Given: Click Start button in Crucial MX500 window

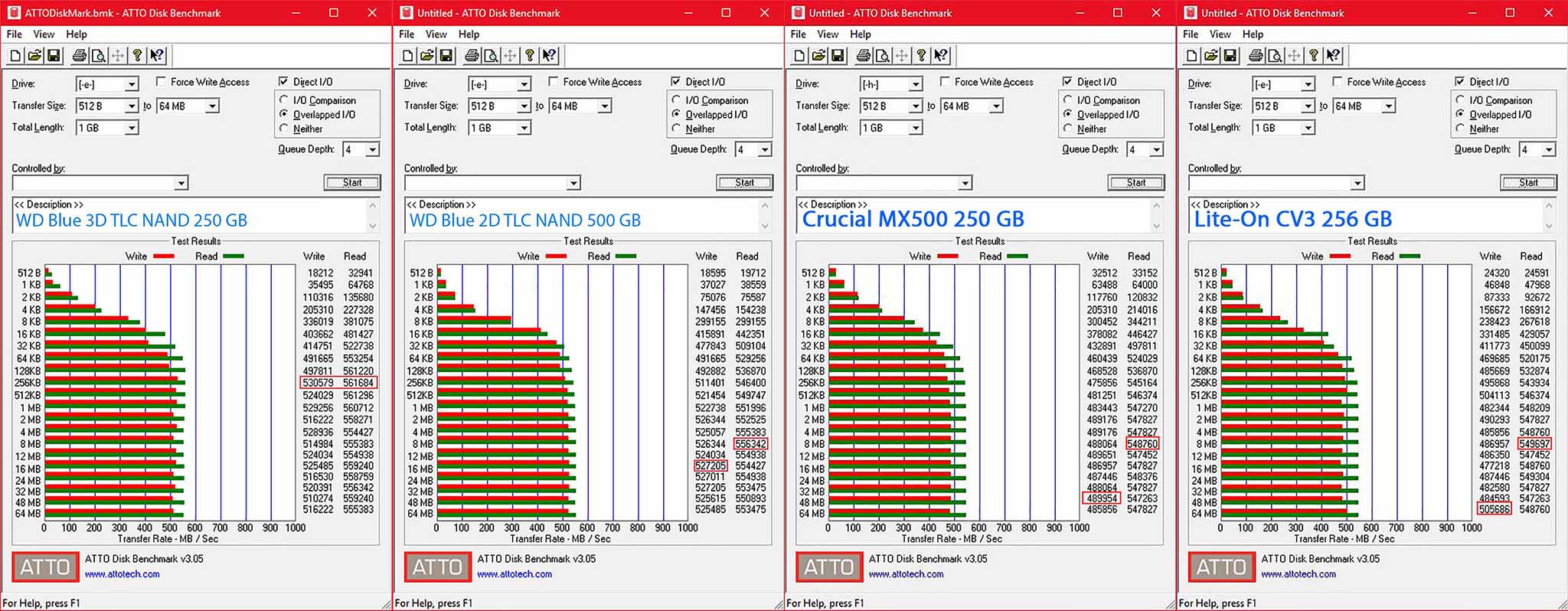Looking at the screenshot, I should click(x=1136, y=182).
